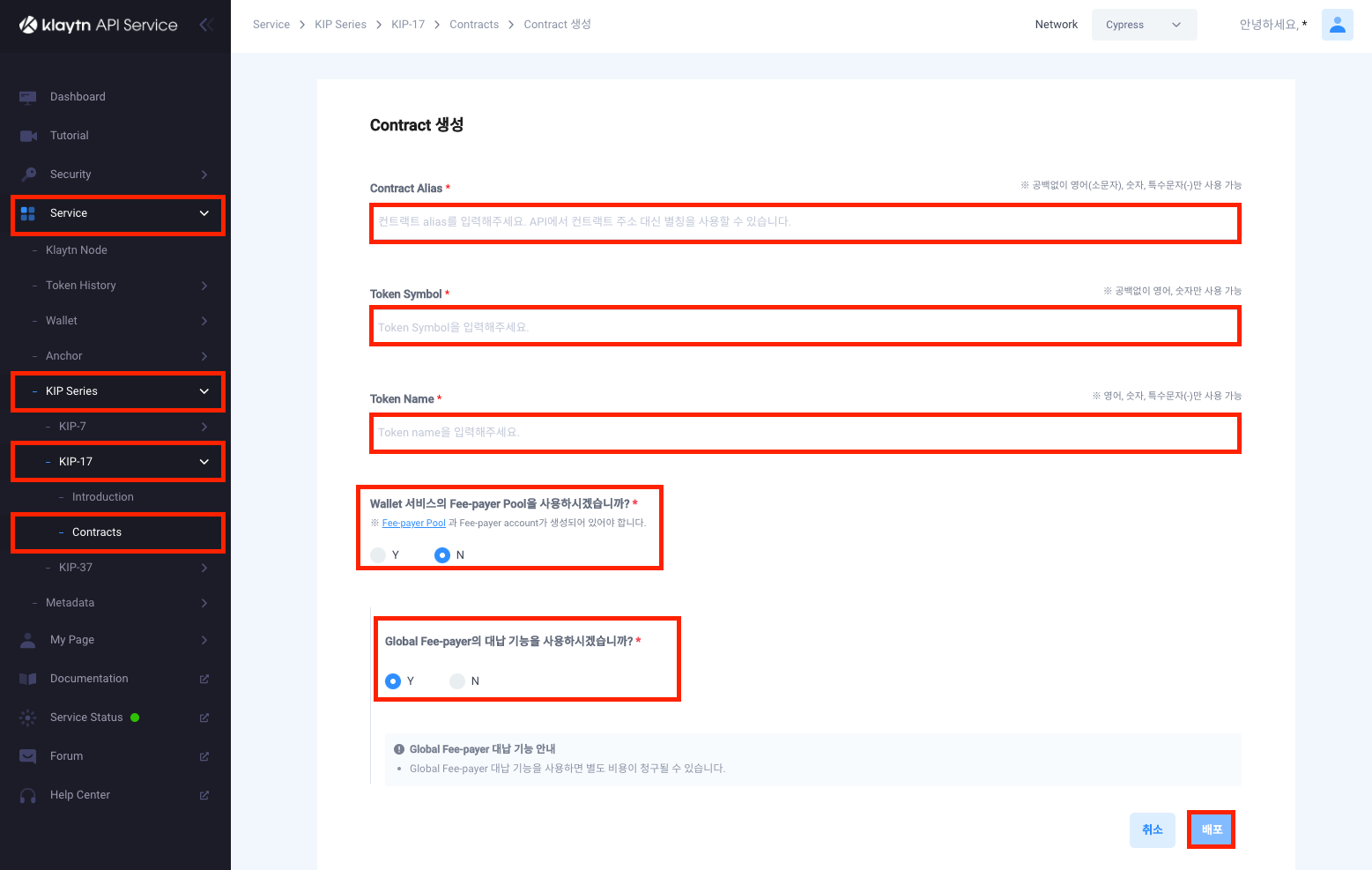Expand the My Page menu chevron
1372x870 pixels.
pyautogui.click(x=204, y=640)
